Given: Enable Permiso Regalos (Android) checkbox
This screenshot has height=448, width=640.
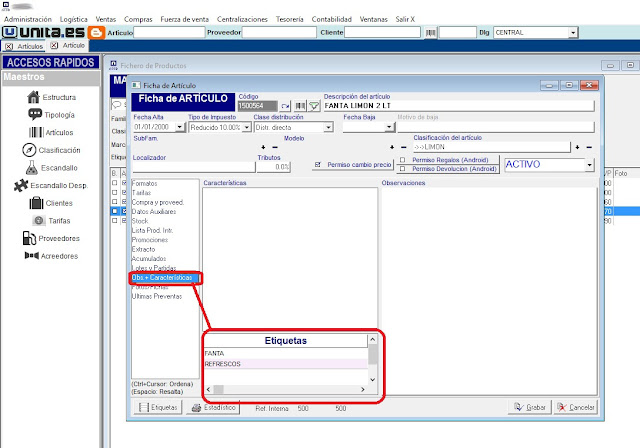Looking at the screenshot, I should click(x=402, y=160).
